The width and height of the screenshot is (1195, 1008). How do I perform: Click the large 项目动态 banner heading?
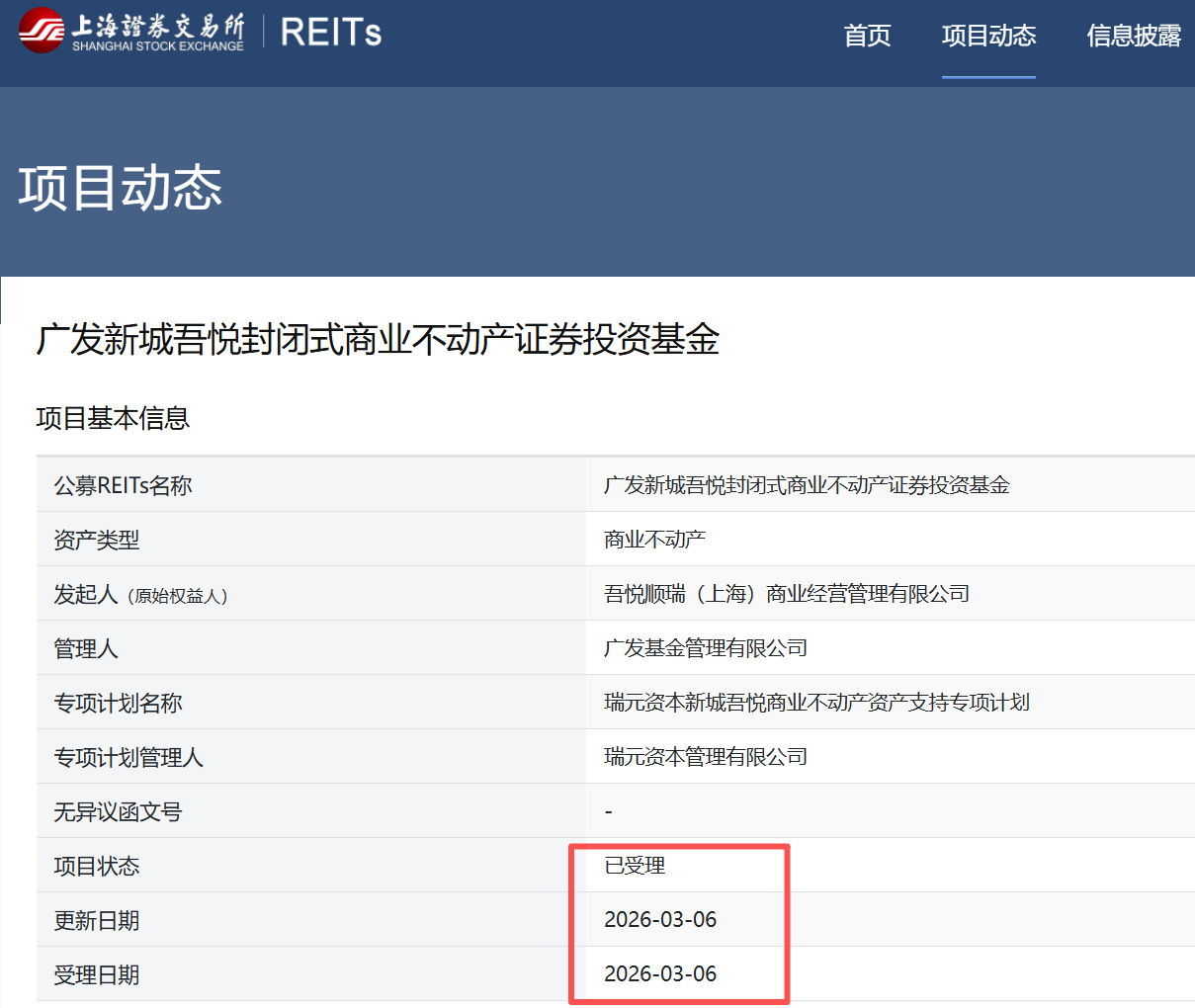(x=120, y=188)
